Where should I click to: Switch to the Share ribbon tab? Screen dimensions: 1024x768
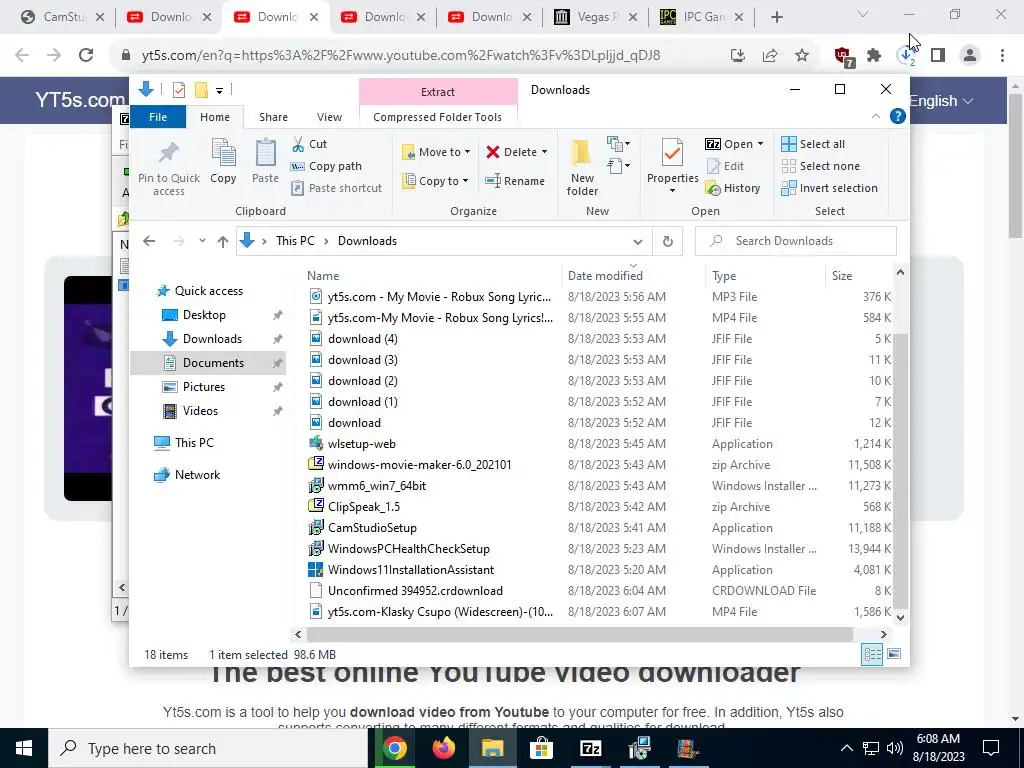(x=273, y=117)
